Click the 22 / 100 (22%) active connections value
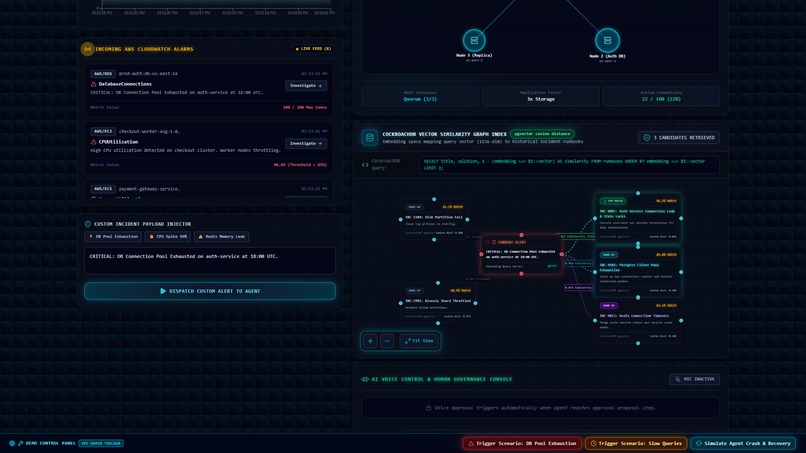Image resolution: width=806 pixels, height=453 pixels. tap(661, 99)
